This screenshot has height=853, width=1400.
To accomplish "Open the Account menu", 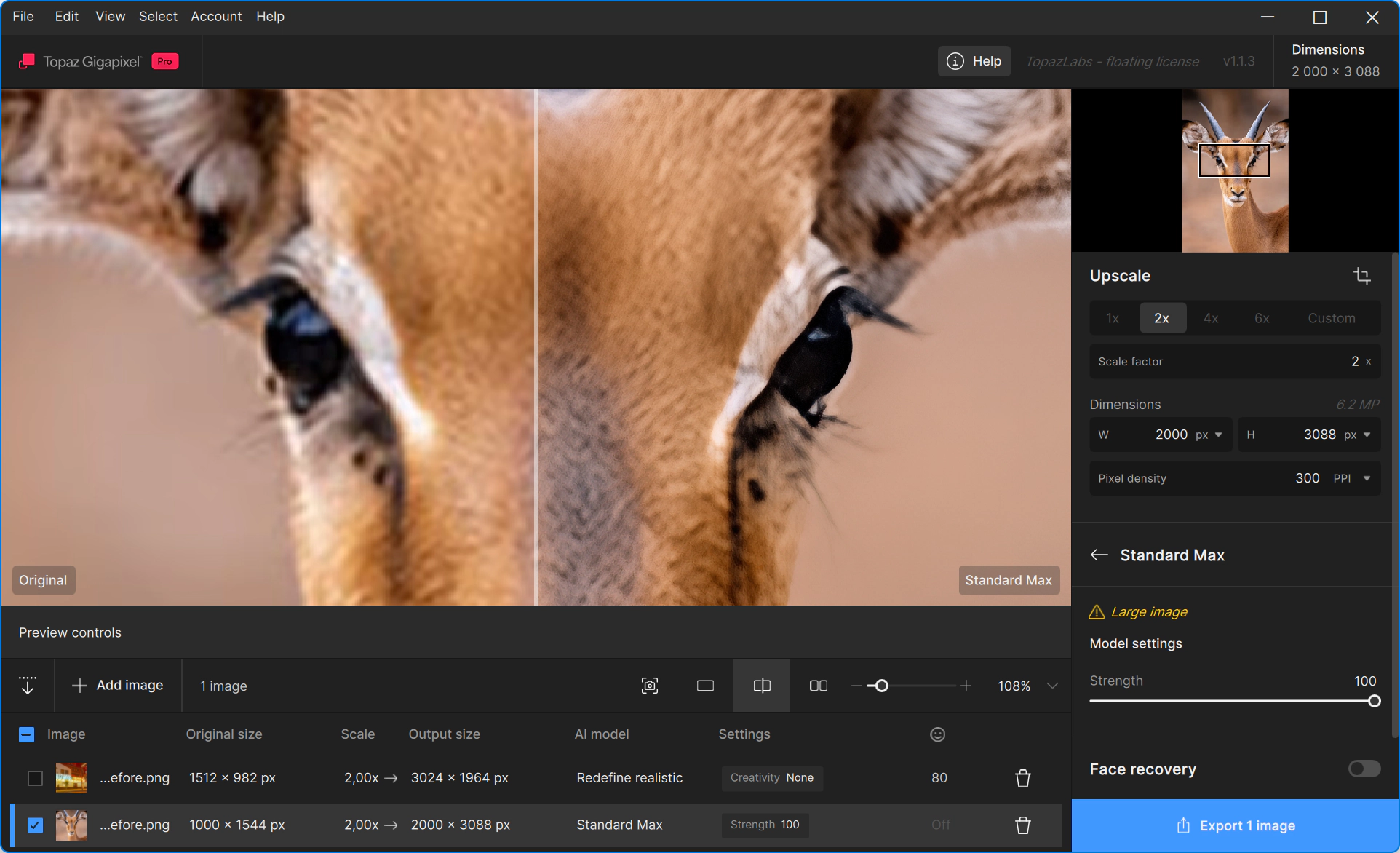I will pos(215,16).
